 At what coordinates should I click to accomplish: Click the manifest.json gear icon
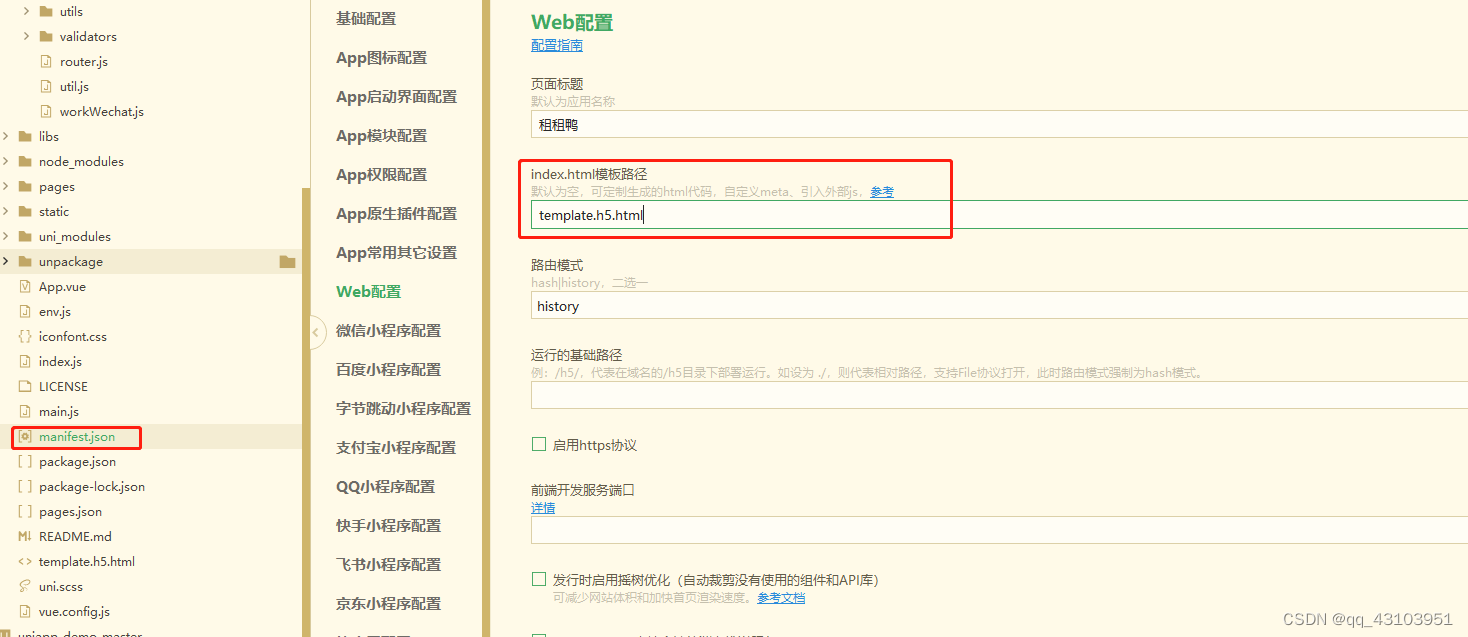point(24,437)
